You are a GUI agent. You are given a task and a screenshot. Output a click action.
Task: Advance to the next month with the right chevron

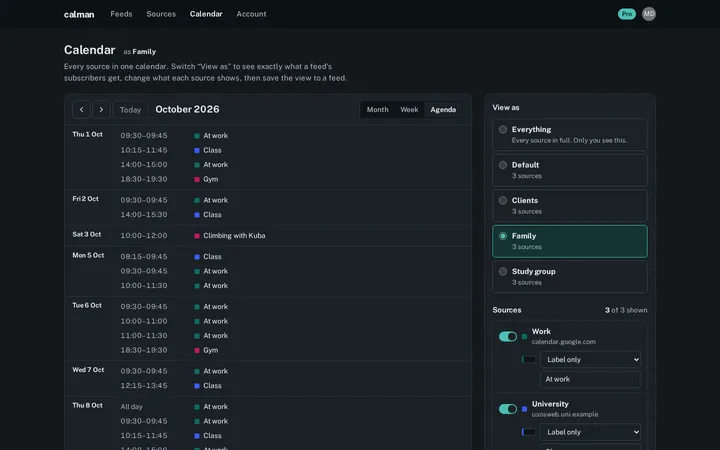click(x=101, y=110)
